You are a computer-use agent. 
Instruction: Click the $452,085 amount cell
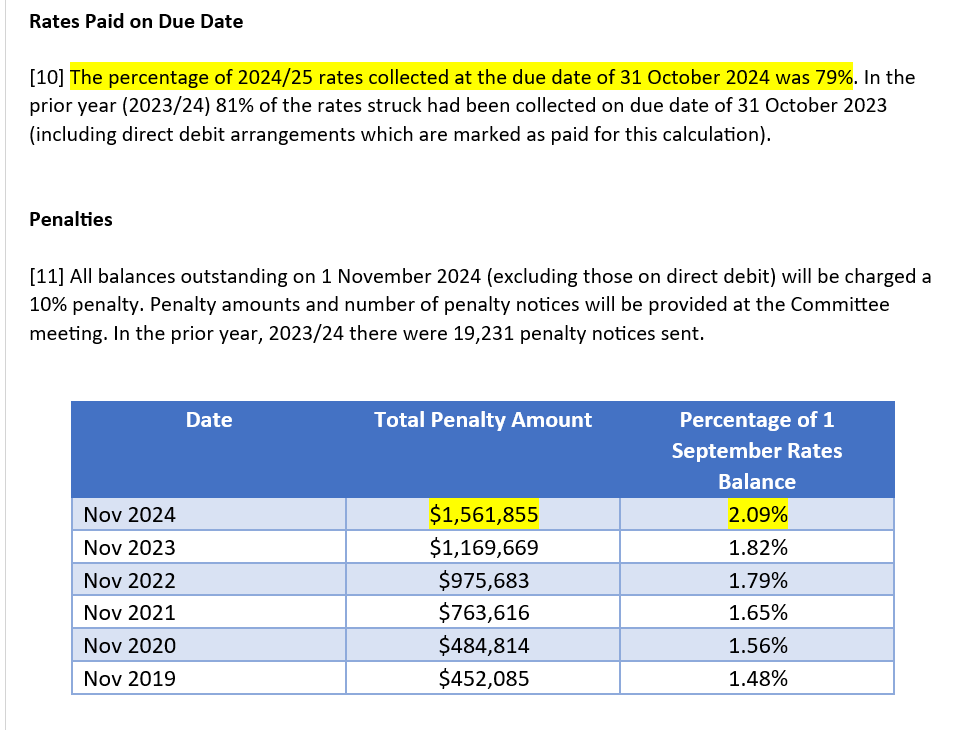click(x=484, y=679)
